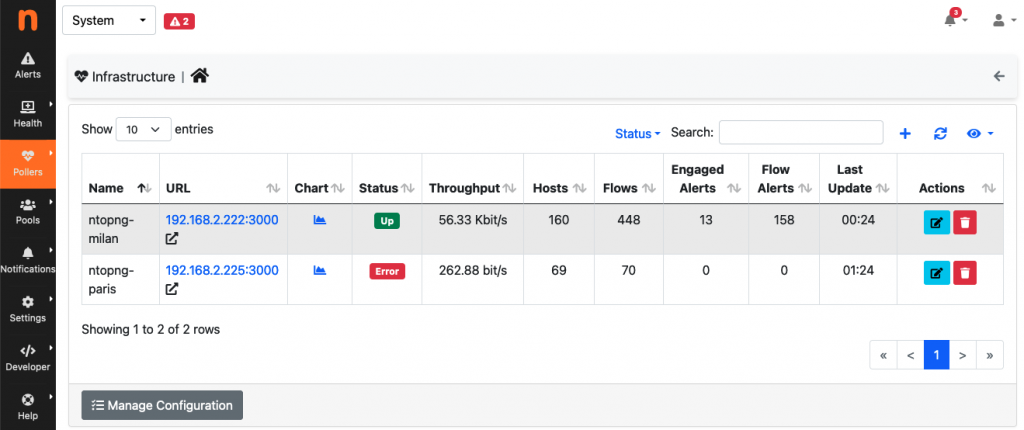
Task: Go to the Infrastructure home icon
Action: point(200,76)
